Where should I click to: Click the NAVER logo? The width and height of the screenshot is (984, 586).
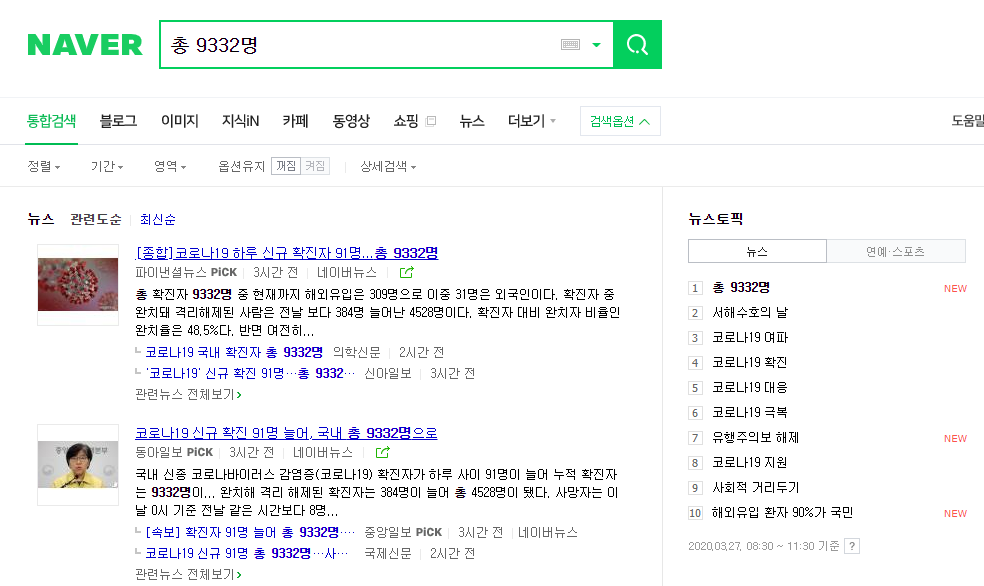point(85,45)
